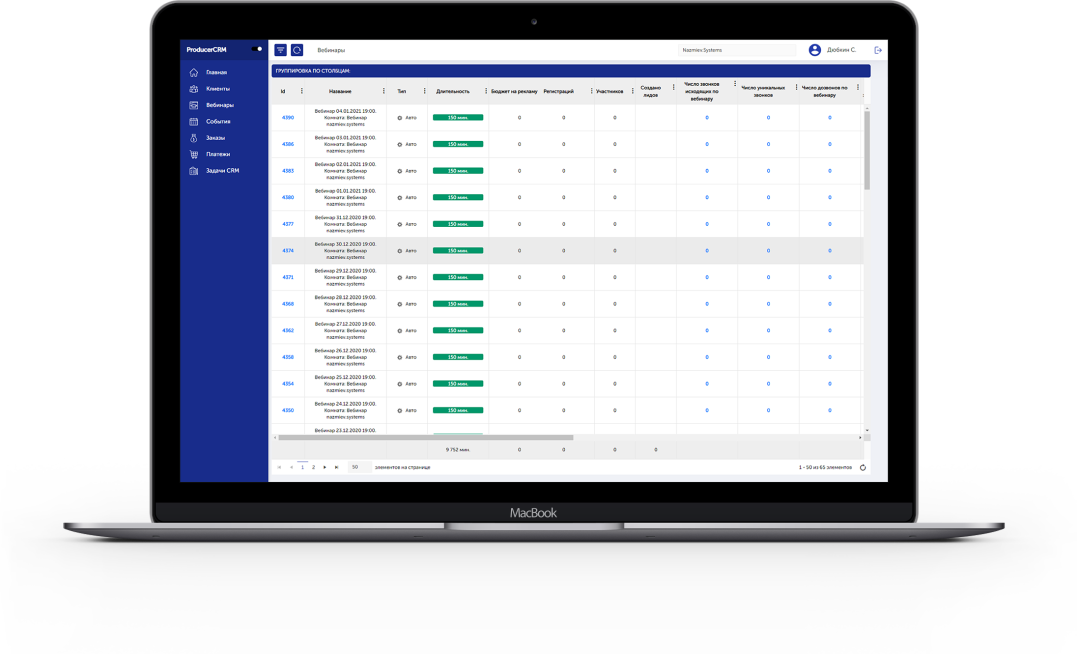Open the Платежи cart icon in sidebar

pos(194,155)
